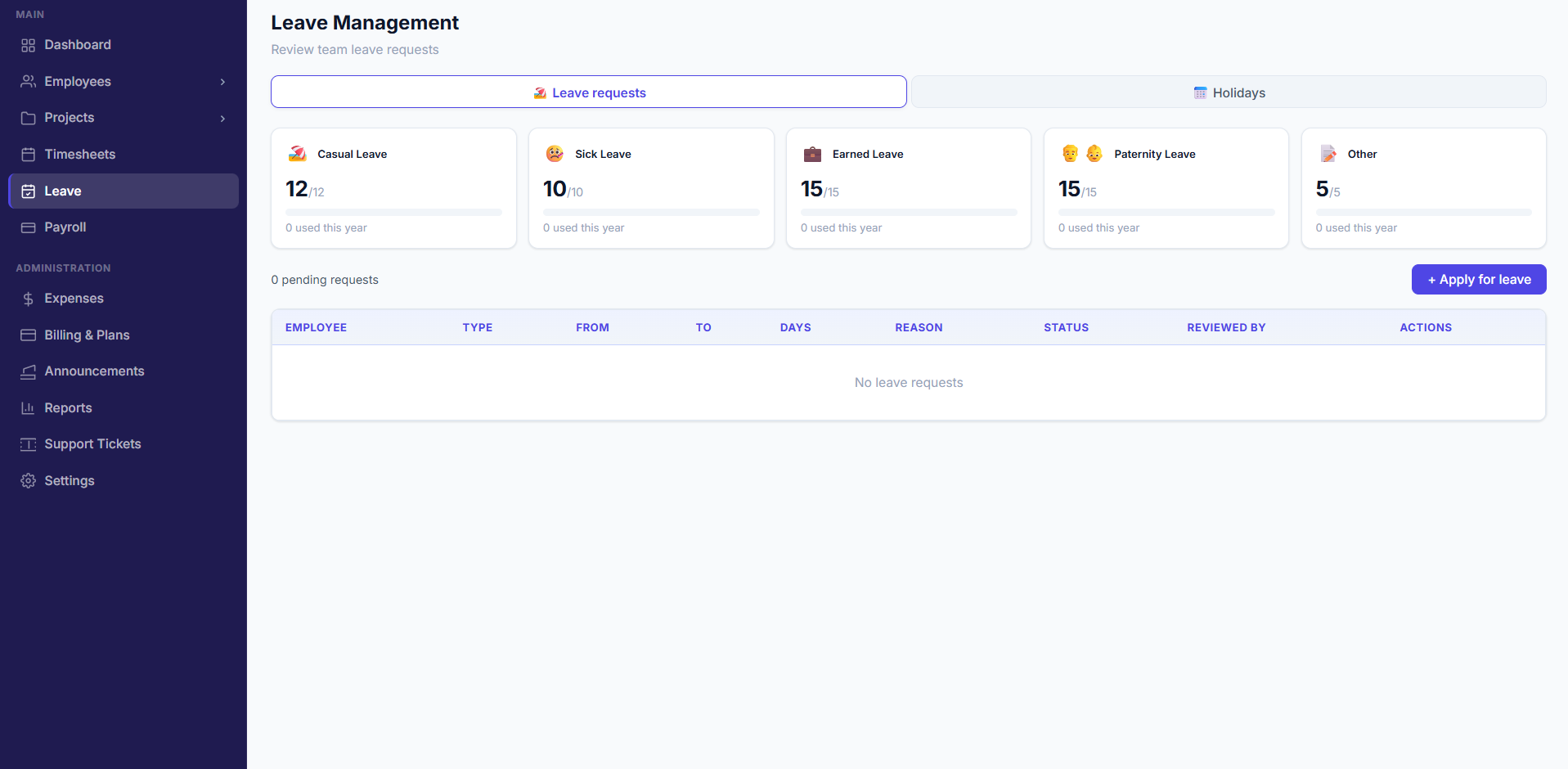This screenshot has height=769, width=1568.
Task: Go to Expenses page
Action: (124, 299)
